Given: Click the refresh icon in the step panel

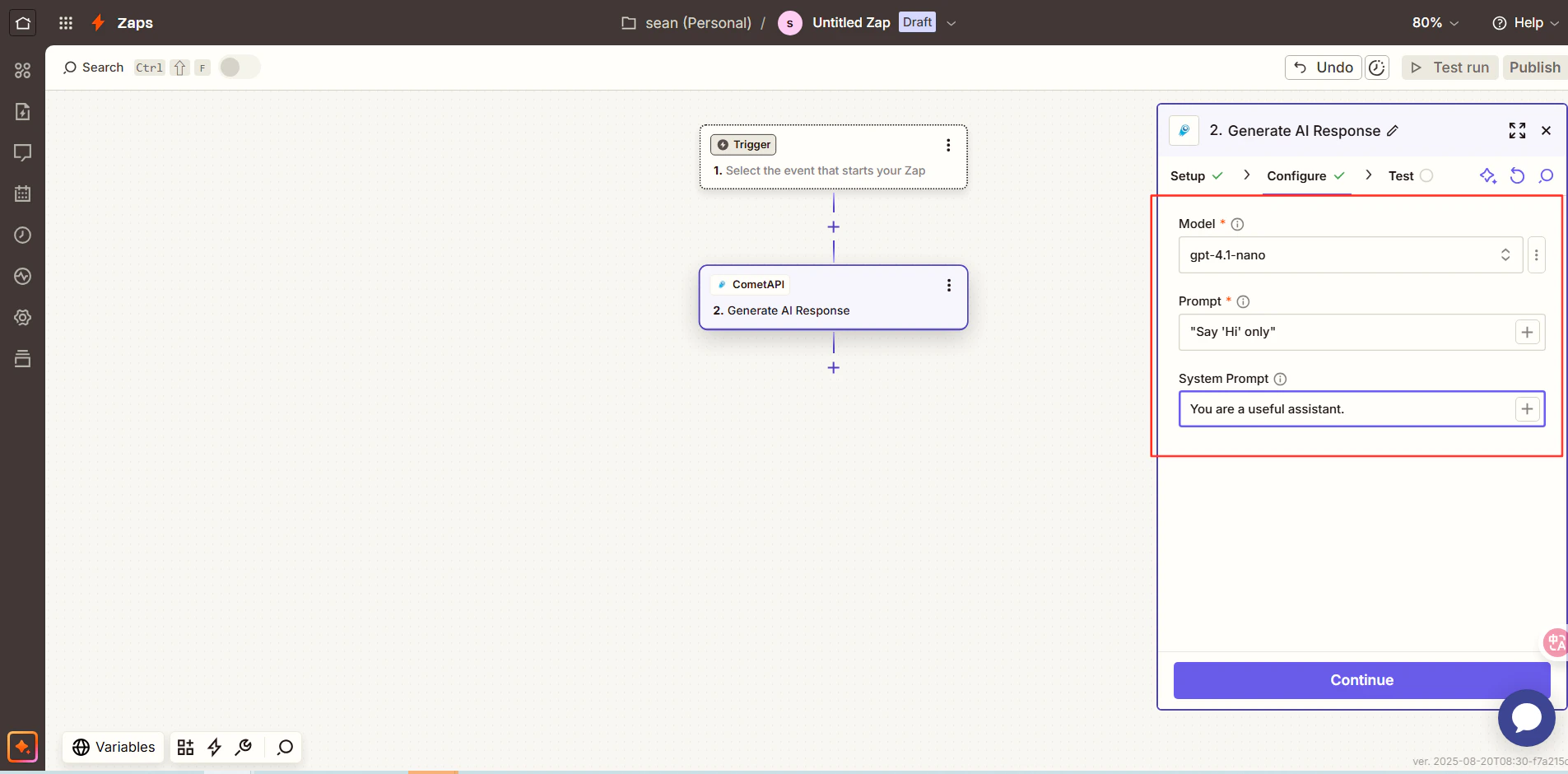Looking at the screenshot, I should tap(1516, 175).
